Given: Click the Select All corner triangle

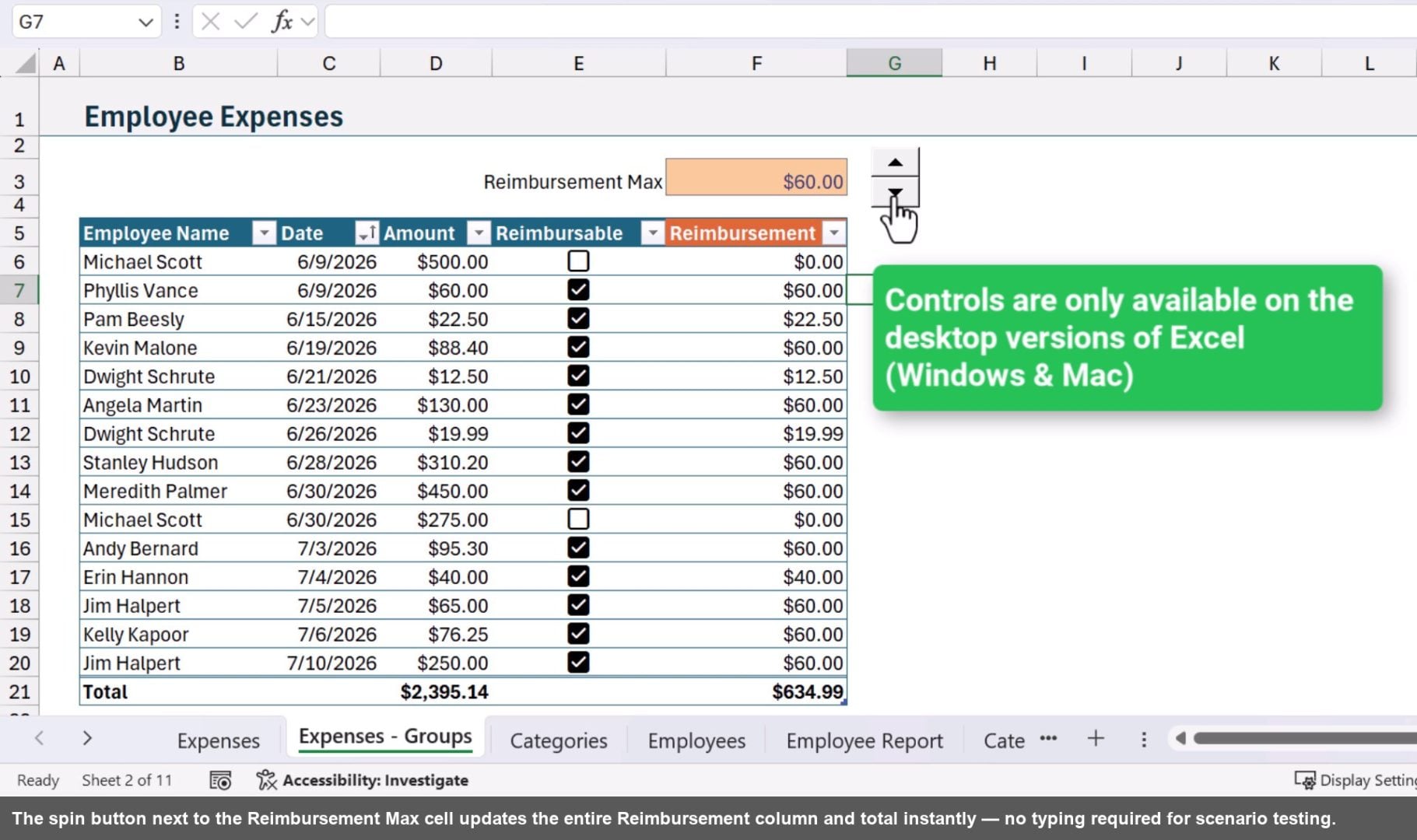Looking at the screenshot, I should (x=25, y=63).
